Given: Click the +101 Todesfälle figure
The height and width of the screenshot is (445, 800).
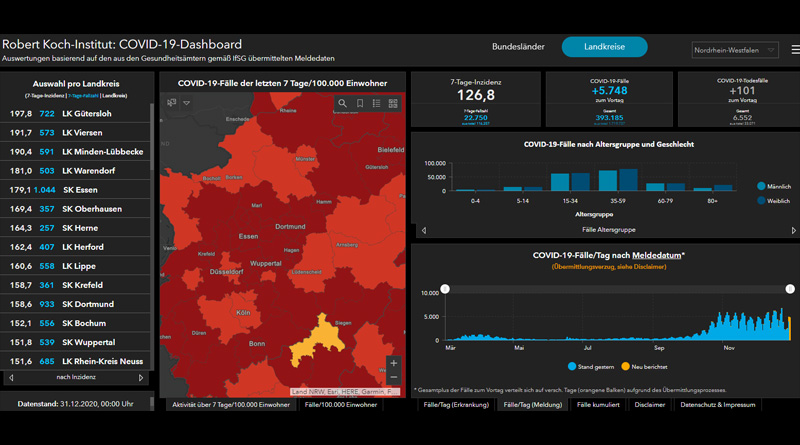Looking at the screenshot, I should pos(742,91).
